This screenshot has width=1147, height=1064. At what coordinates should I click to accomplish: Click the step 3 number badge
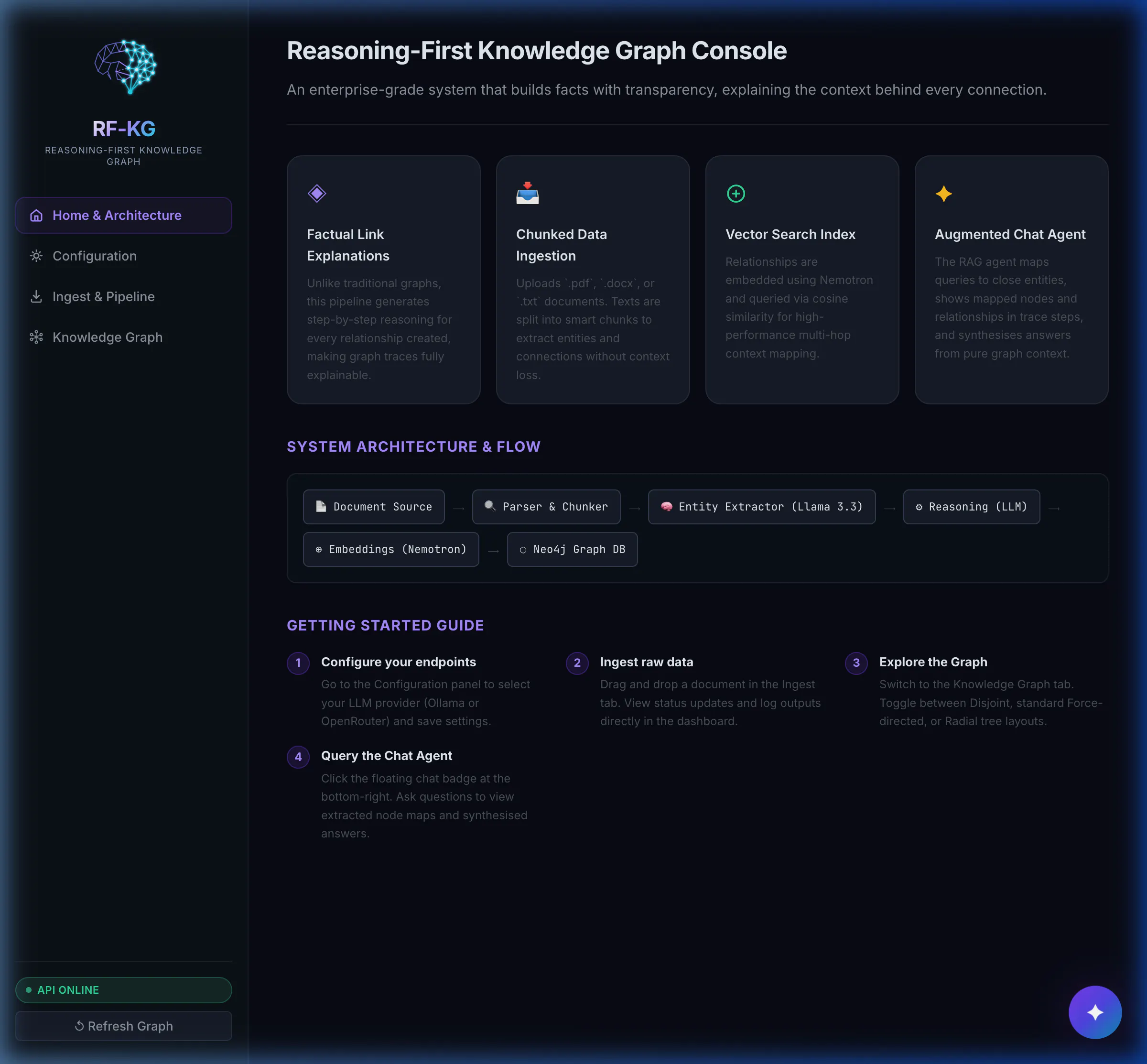856,662
